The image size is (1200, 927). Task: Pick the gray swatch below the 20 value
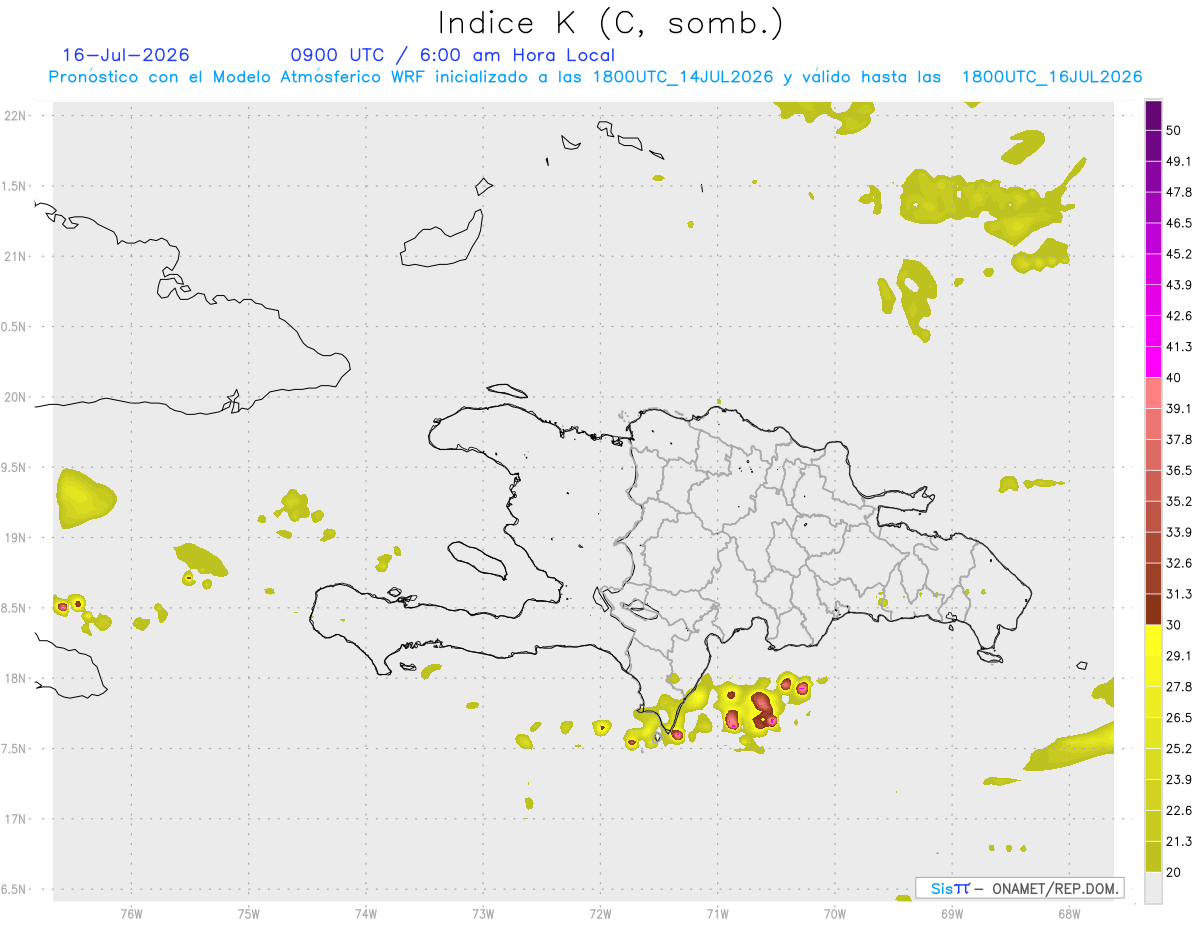[1153, 888]
